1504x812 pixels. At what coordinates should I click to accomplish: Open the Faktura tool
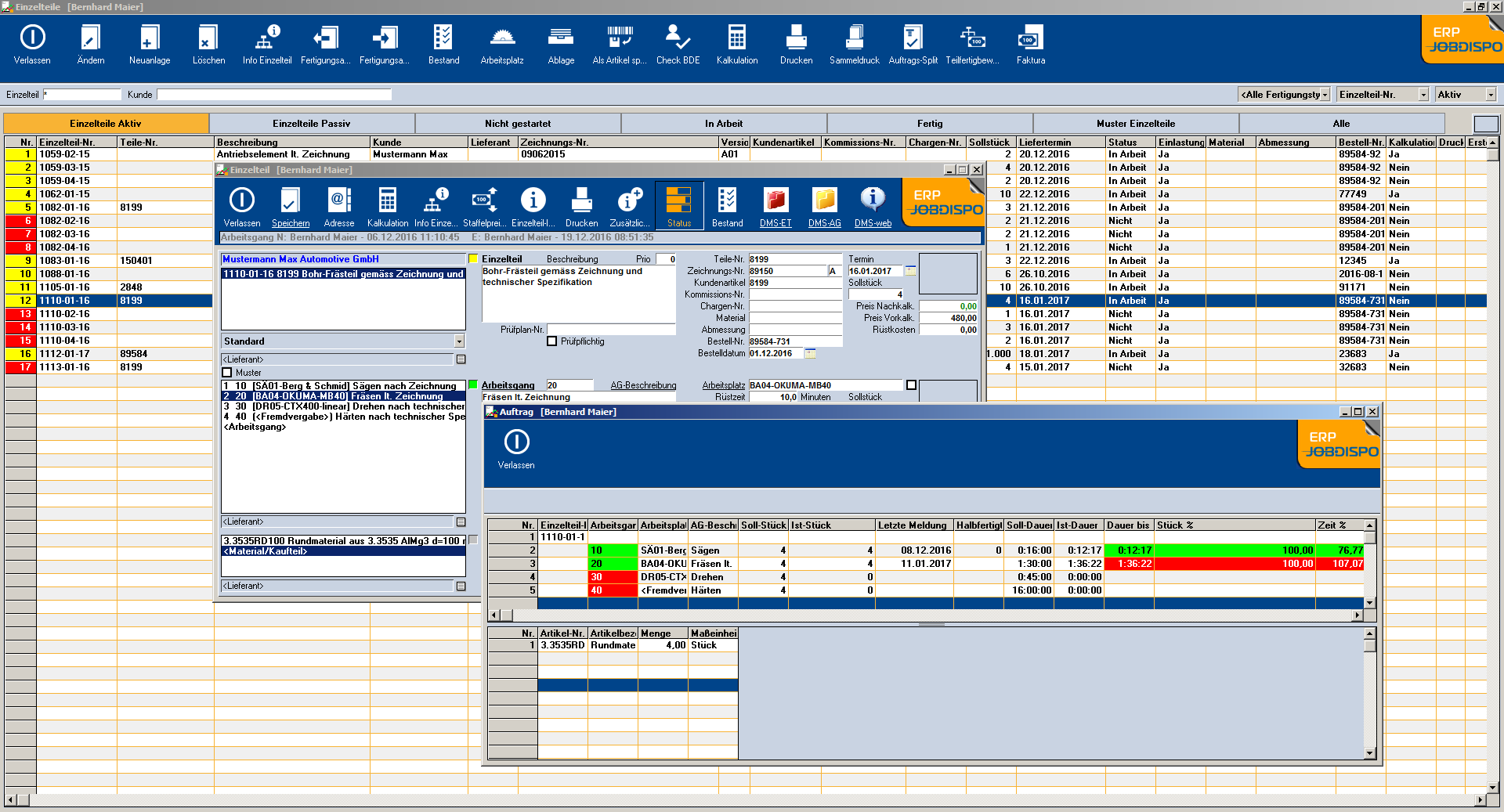pyautogui.click(x=1030, y=43)
